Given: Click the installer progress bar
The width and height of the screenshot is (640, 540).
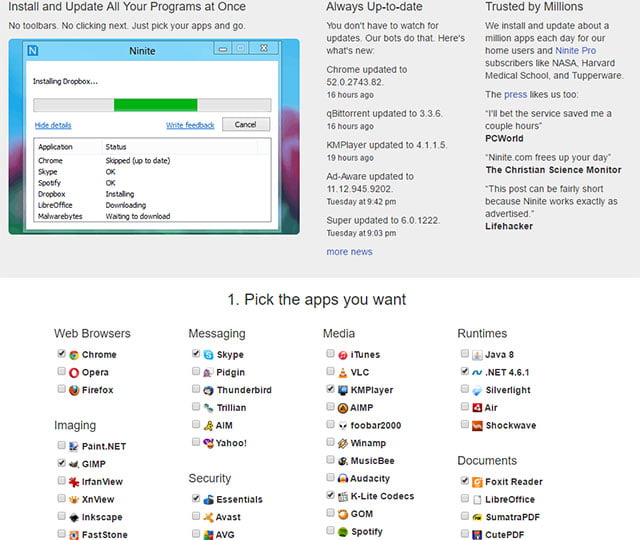Looking at the screenshot, I should pos(151,105).
